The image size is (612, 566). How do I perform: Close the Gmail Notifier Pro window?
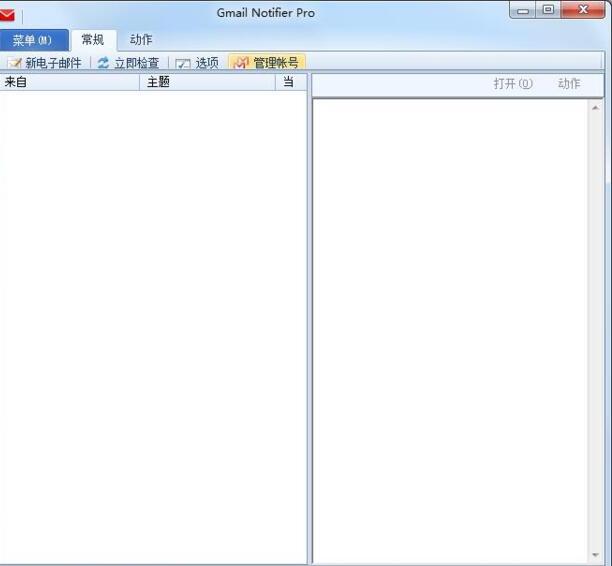point(583,9)
